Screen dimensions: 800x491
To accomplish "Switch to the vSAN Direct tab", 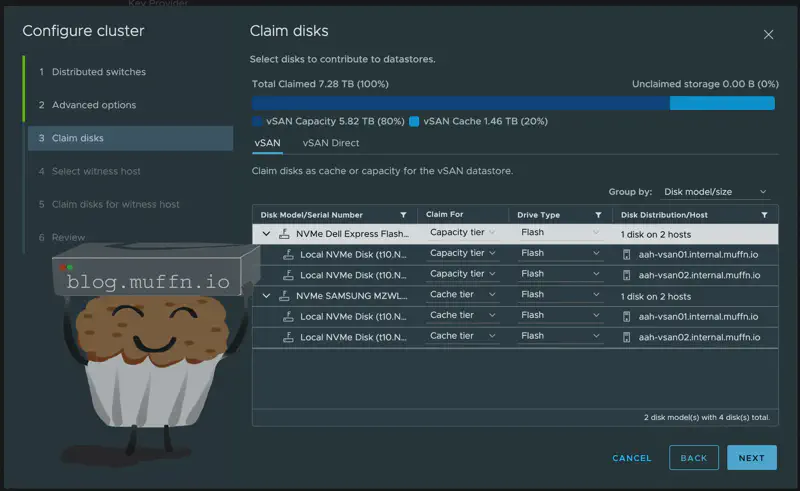I will click(x=330, y=143).
